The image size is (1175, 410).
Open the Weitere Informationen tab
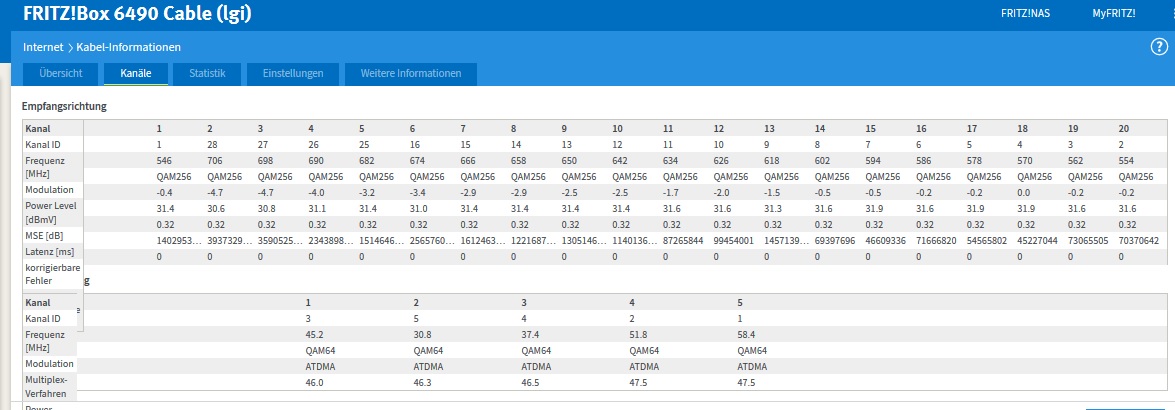click(411, 73)
